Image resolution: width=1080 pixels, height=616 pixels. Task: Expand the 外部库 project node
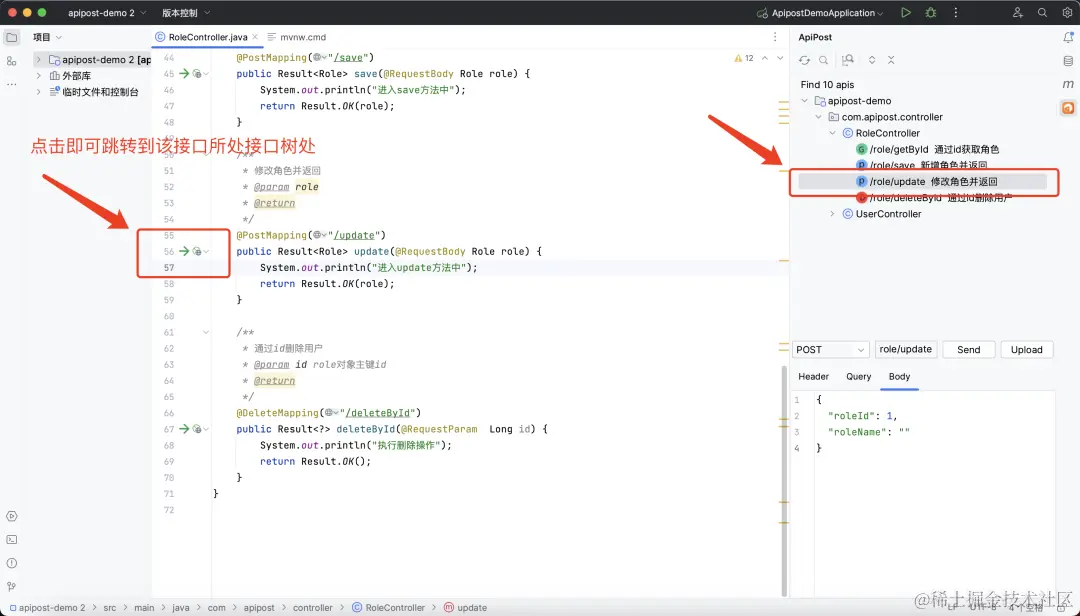click(39, 76)
